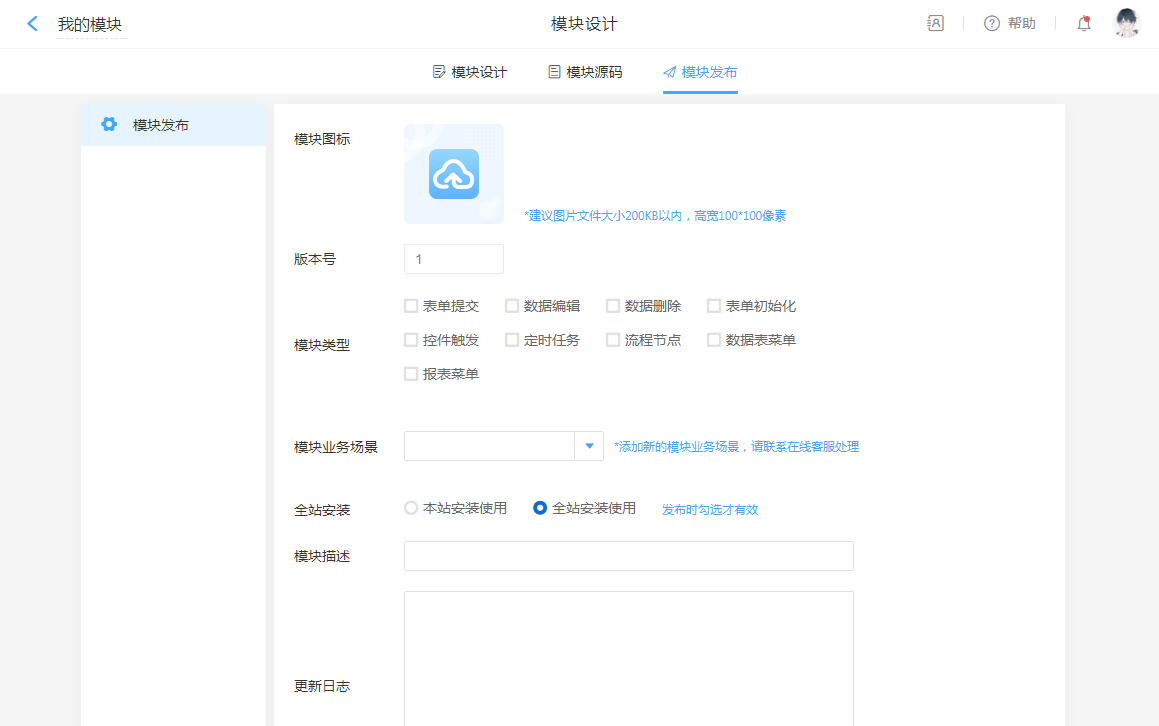Switch to the 模块设计 tab
Screen dimensions: 1159x726
point(470,72)
